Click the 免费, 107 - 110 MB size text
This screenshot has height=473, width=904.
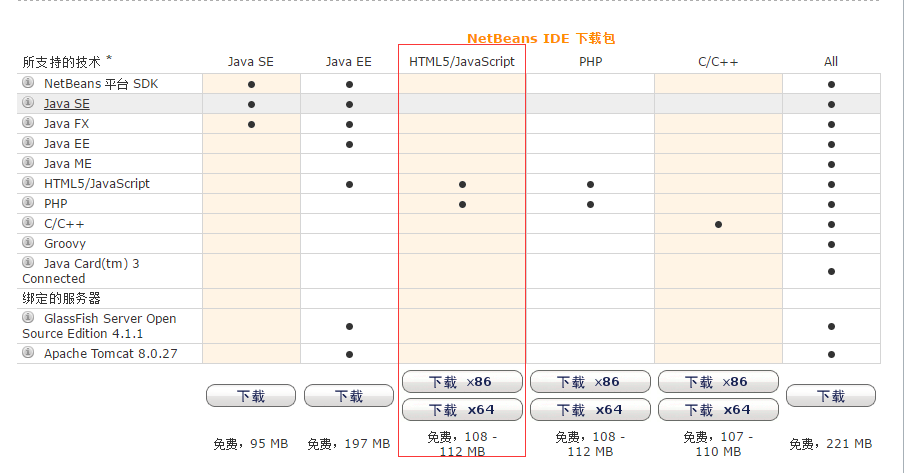[718, 444]
